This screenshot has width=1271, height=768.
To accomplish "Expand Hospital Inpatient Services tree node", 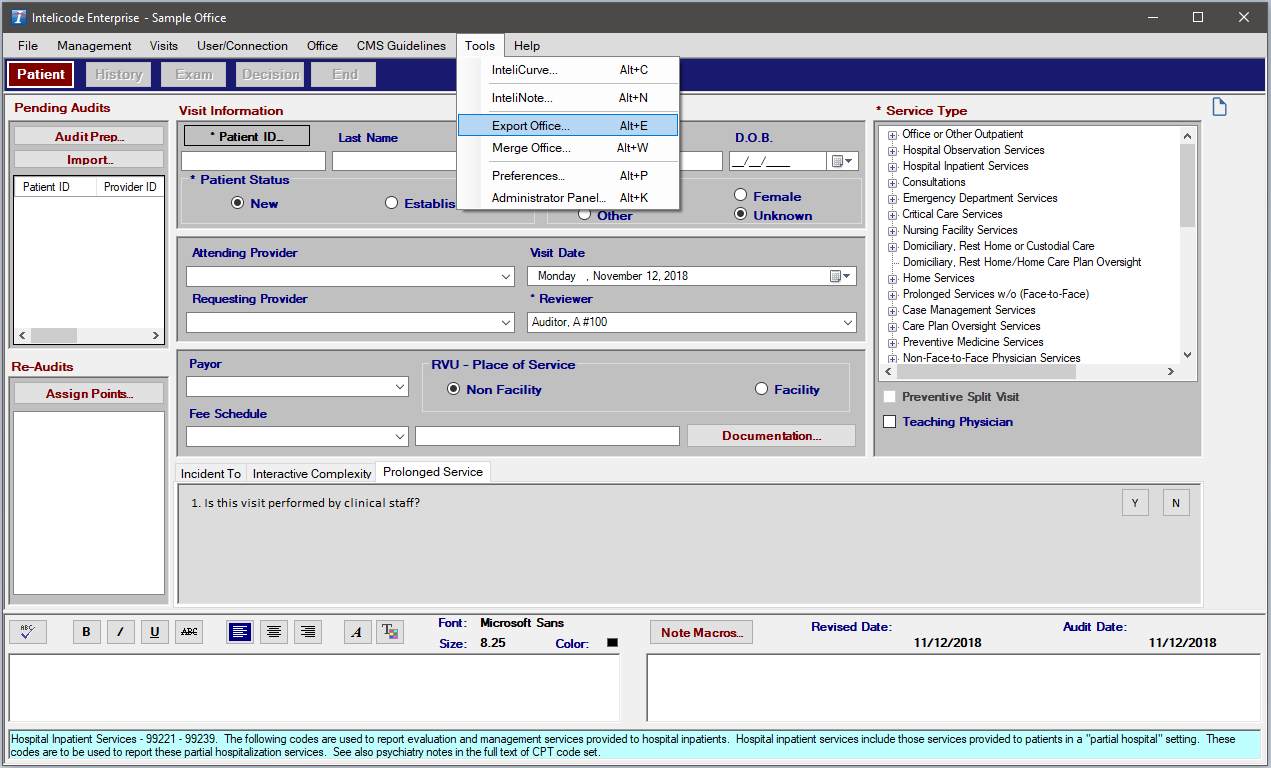I will 892,167.
